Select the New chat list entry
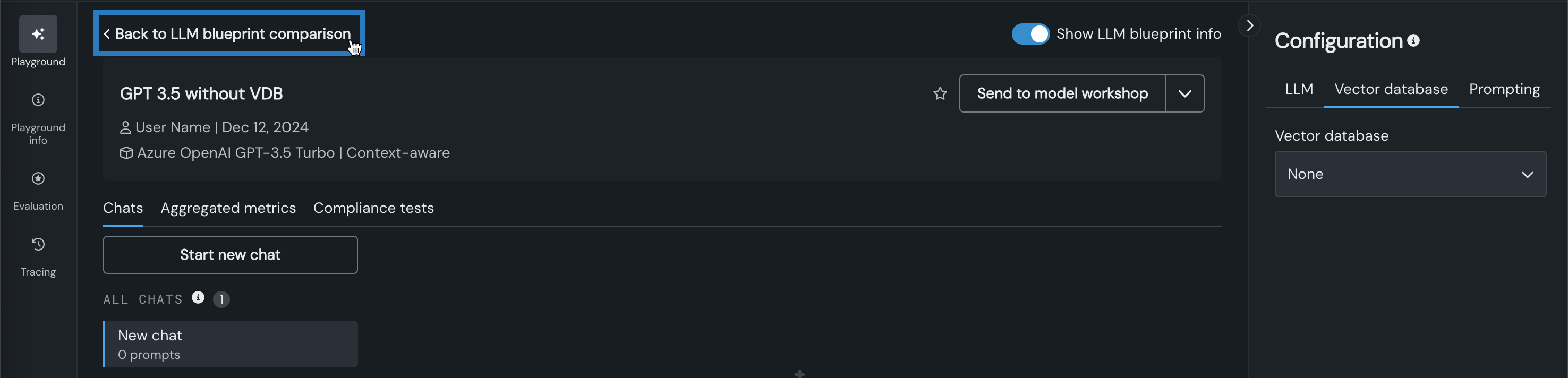Viewport: 1568px width, 378px height. (231, 345)
